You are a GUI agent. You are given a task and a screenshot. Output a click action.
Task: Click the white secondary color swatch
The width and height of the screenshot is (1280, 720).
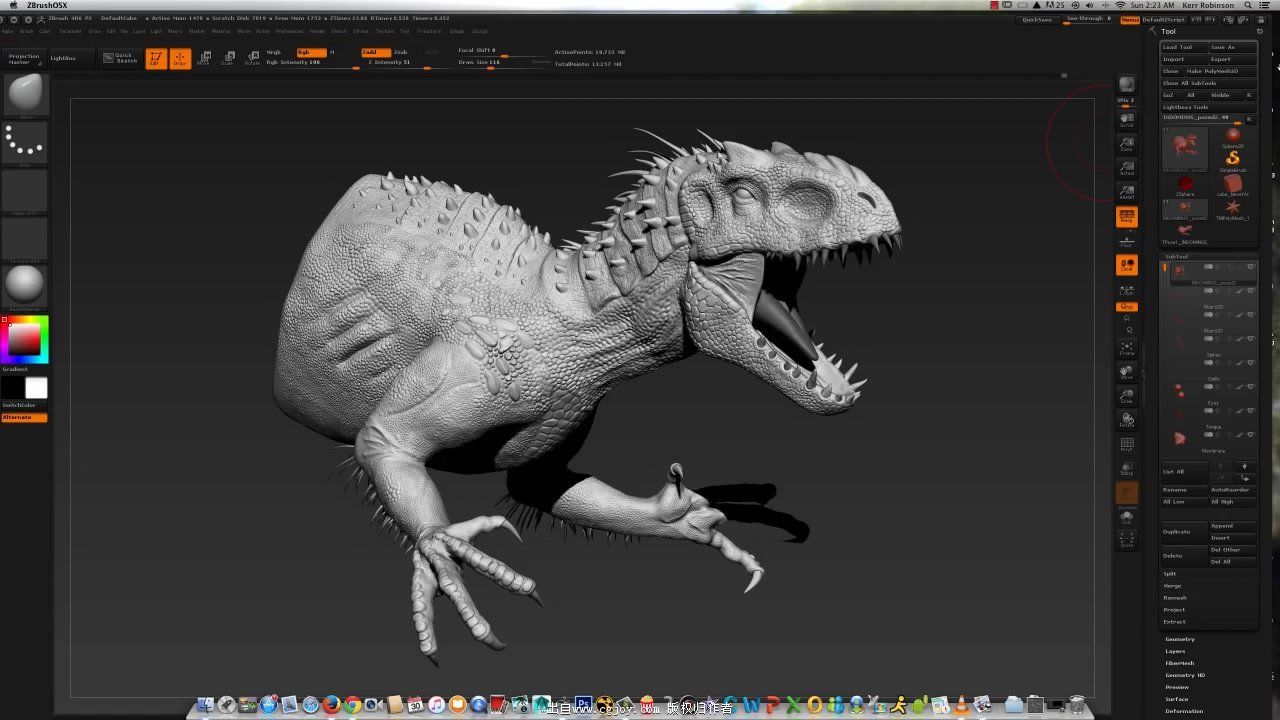pos(36,388)
